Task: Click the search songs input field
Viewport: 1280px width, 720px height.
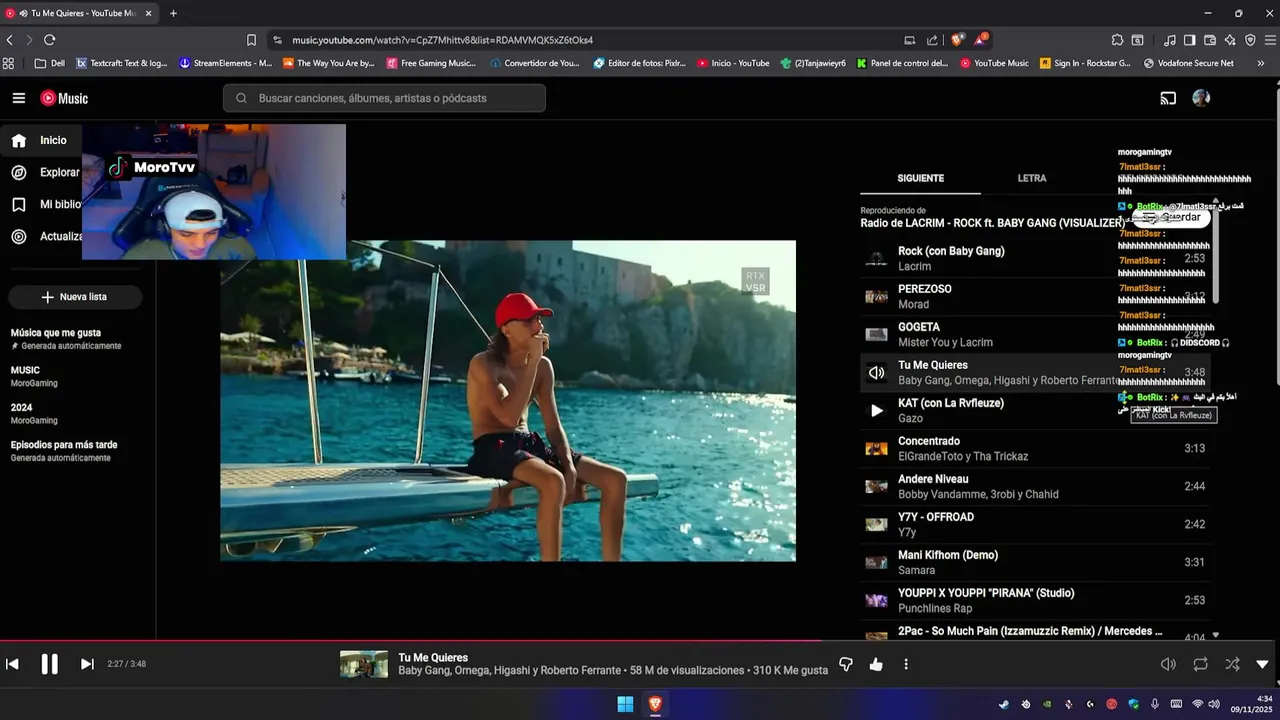Action: tap(384, 98)
